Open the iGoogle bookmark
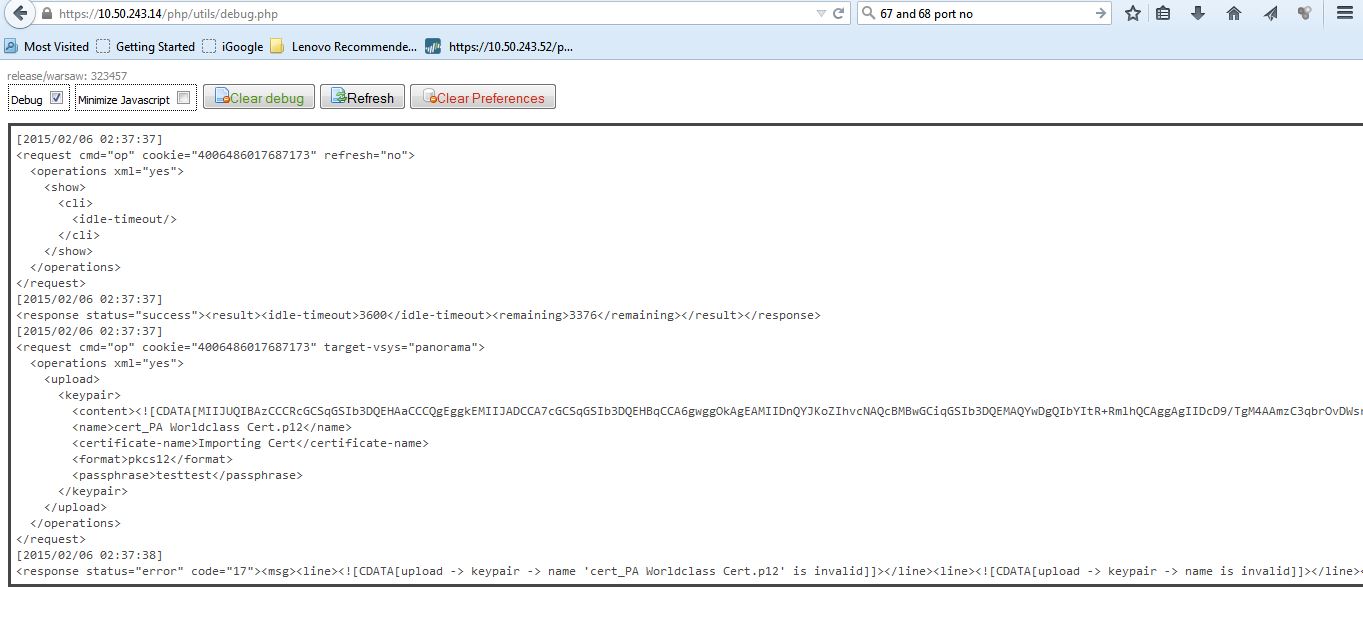Viewport: 1363px width, 624px height. point(233,46)
